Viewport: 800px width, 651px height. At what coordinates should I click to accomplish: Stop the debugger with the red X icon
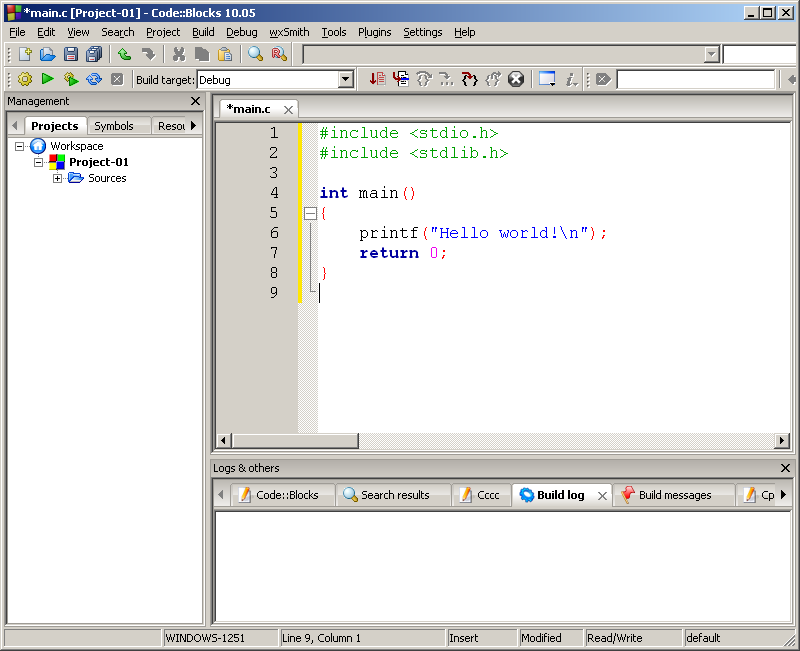[516, 79]
